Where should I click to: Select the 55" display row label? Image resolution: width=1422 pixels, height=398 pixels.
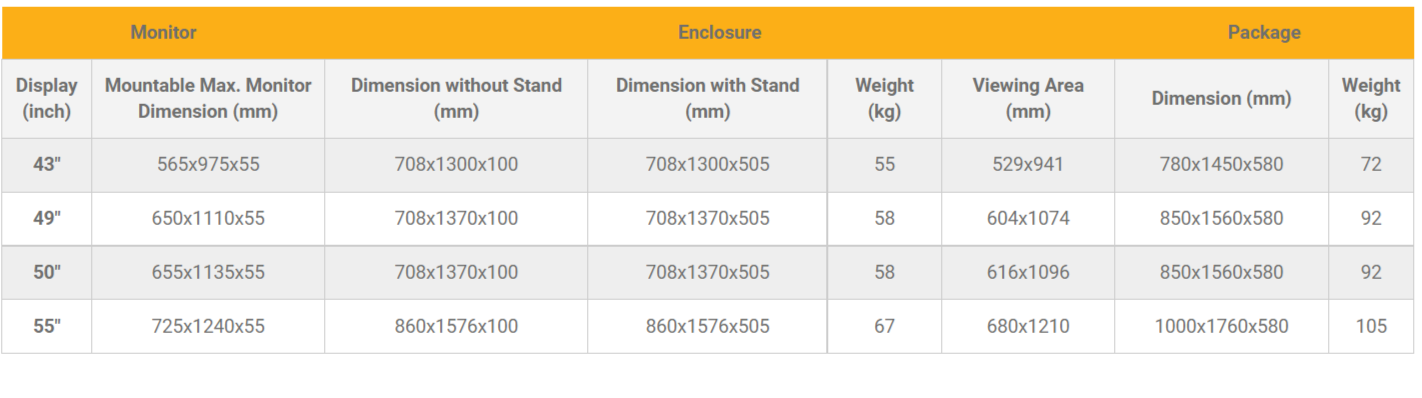pos(47,326)
